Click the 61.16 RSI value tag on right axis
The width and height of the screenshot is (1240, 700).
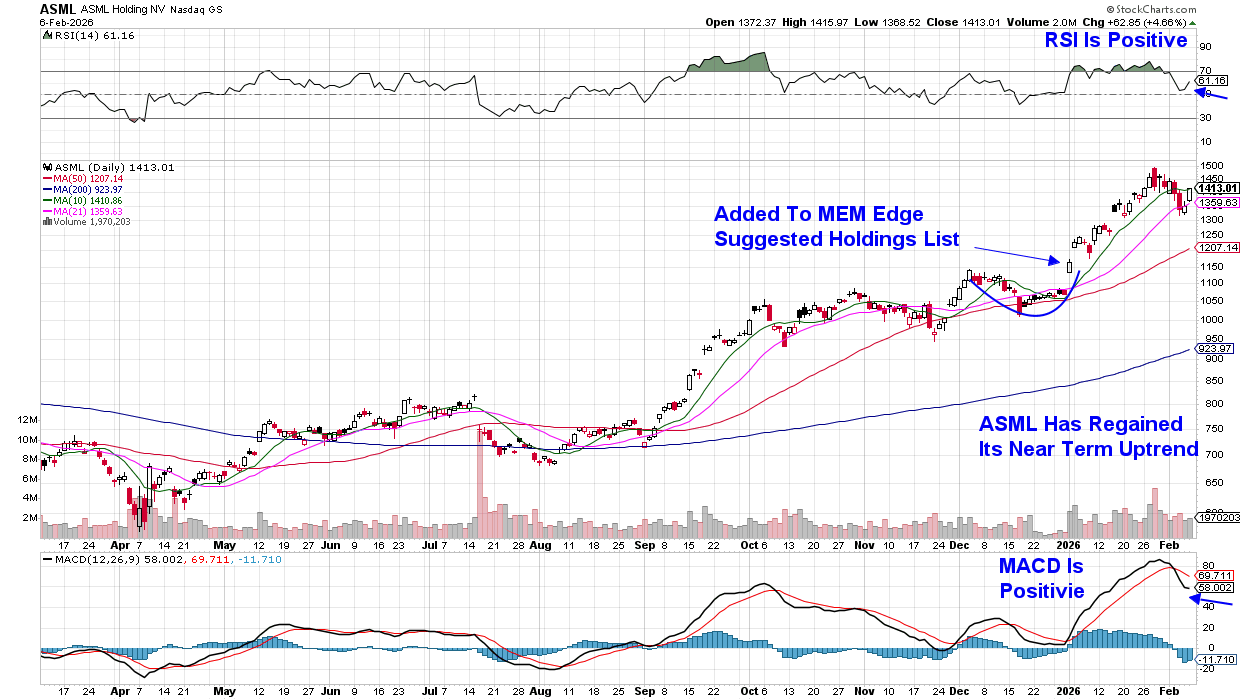click(x=1211, y=80)
